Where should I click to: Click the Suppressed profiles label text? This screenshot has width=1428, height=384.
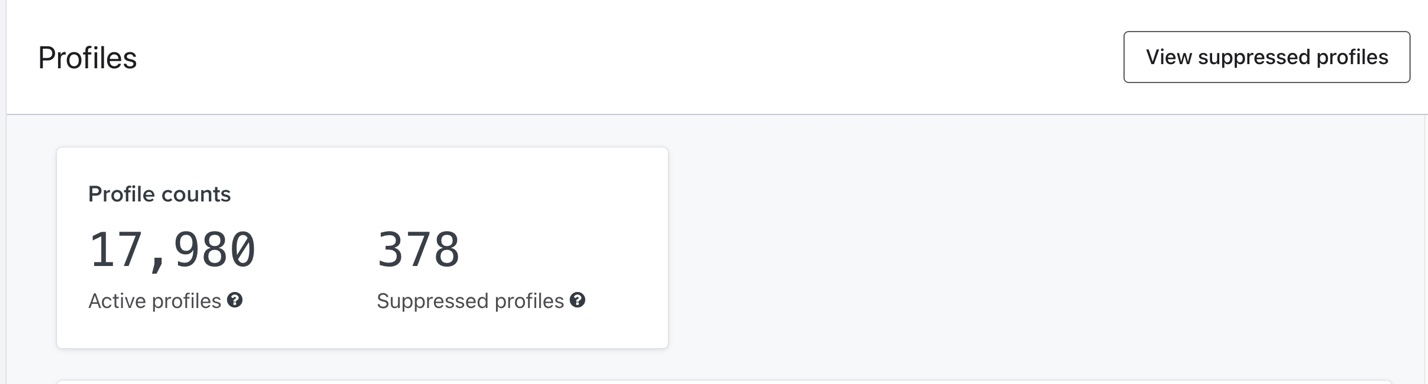tap(470, 301)
